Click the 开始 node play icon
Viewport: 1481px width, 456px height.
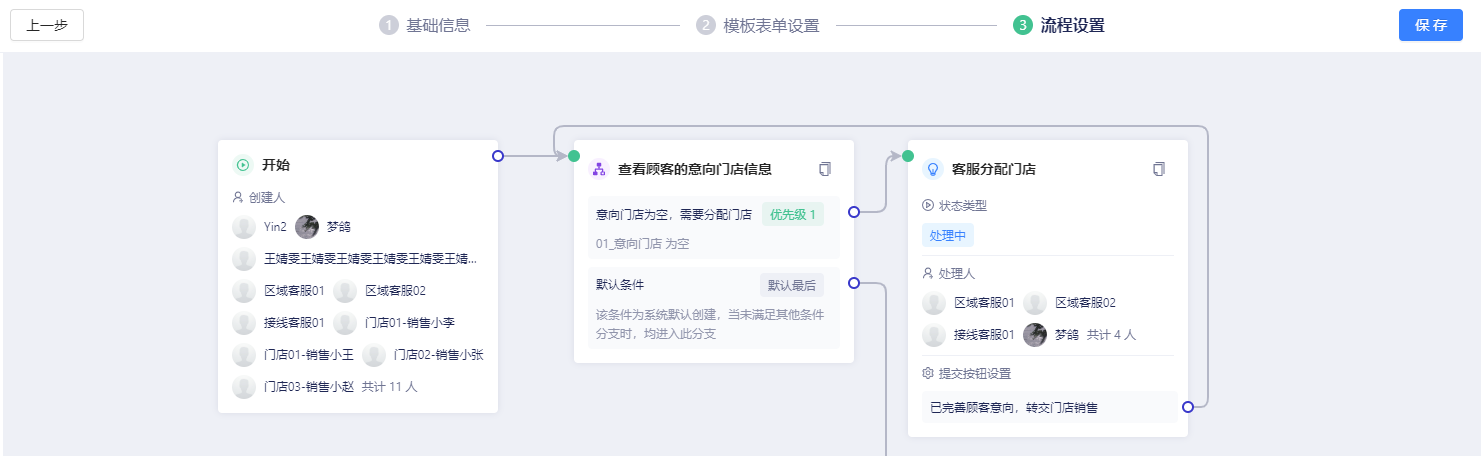point(243,165)
